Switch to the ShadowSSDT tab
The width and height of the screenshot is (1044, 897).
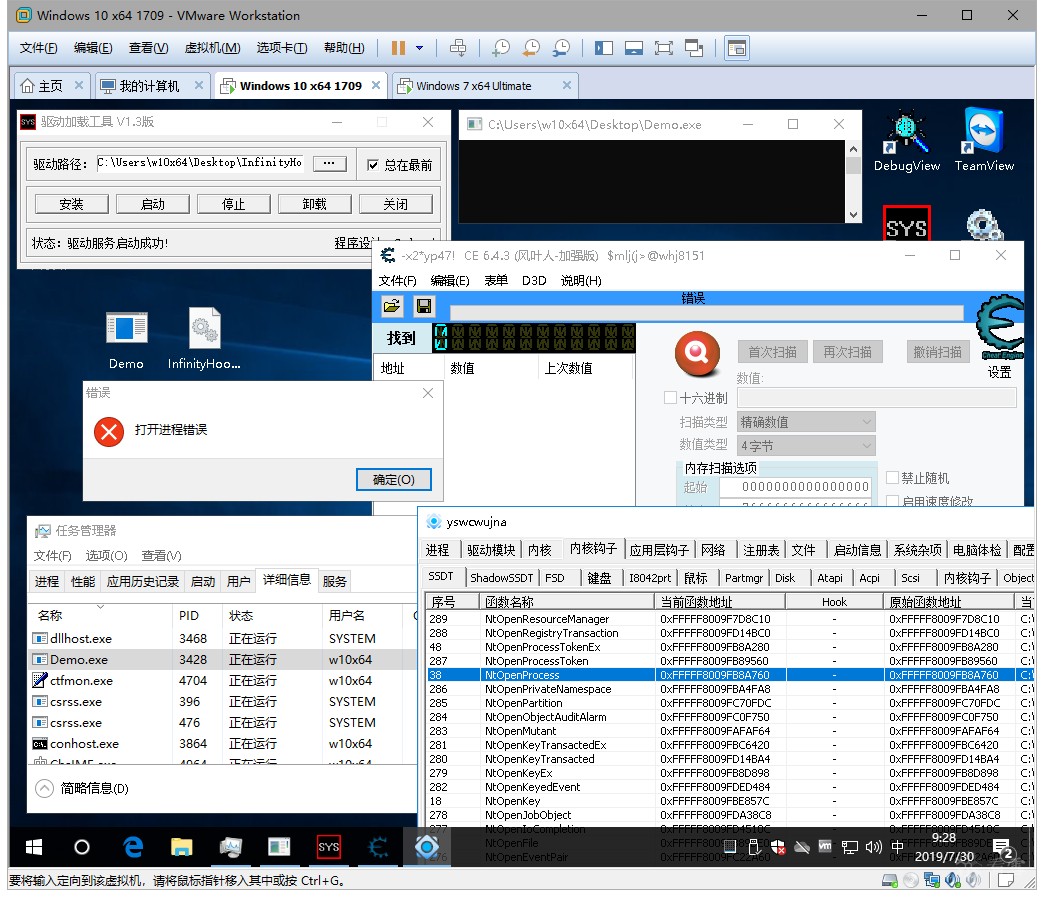click(x=501, y=578)
